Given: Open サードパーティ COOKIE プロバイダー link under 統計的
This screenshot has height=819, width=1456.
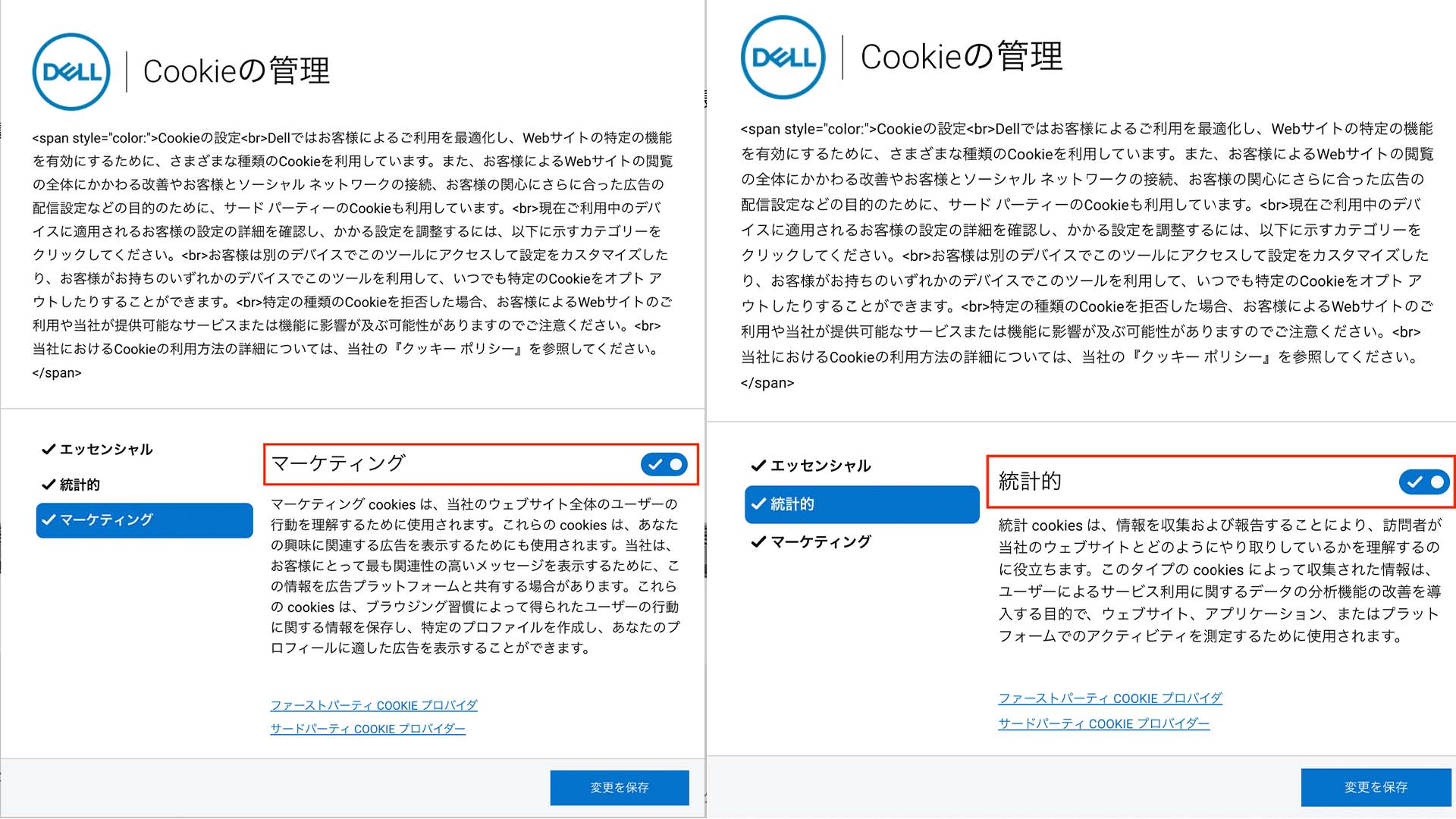Looking at the screenshot, I should point(1103,723).
